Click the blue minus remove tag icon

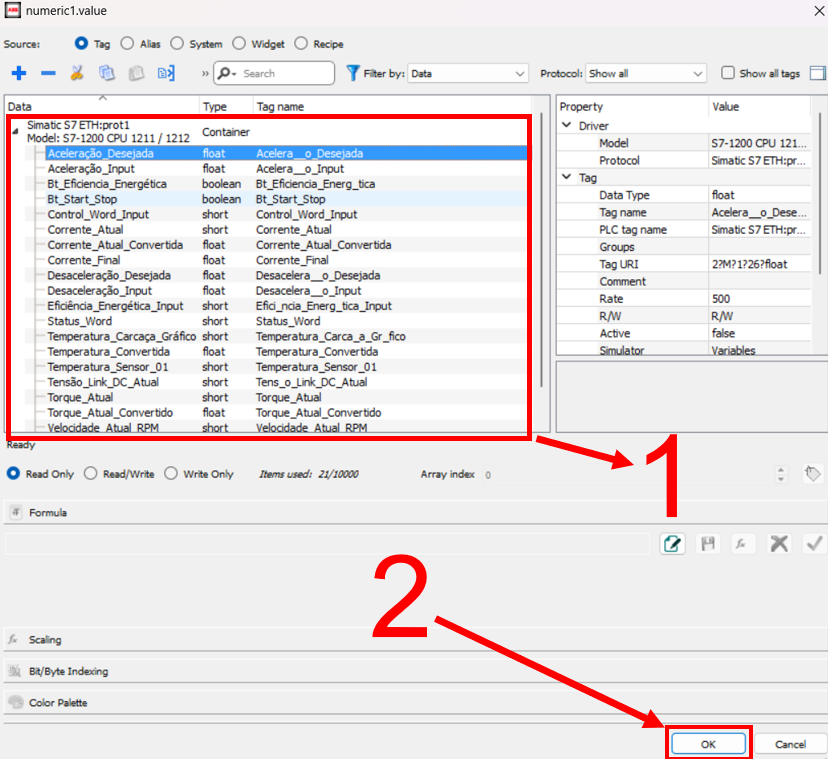point(47,73)
